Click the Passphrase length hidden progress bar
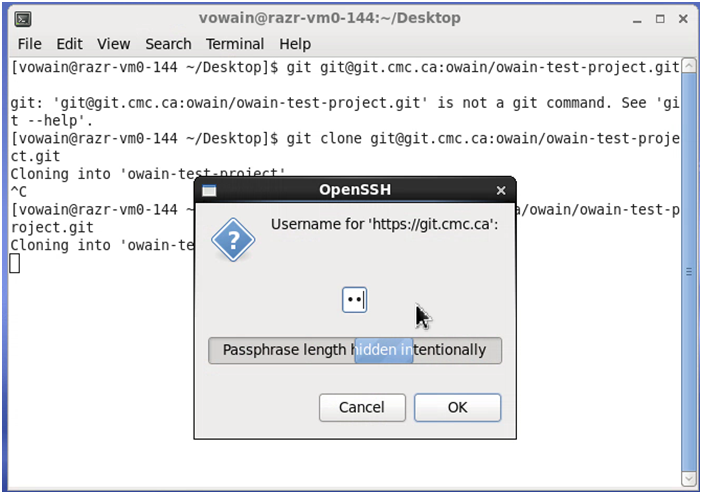This screenshot has height=495, width=703. coord(355,350)
